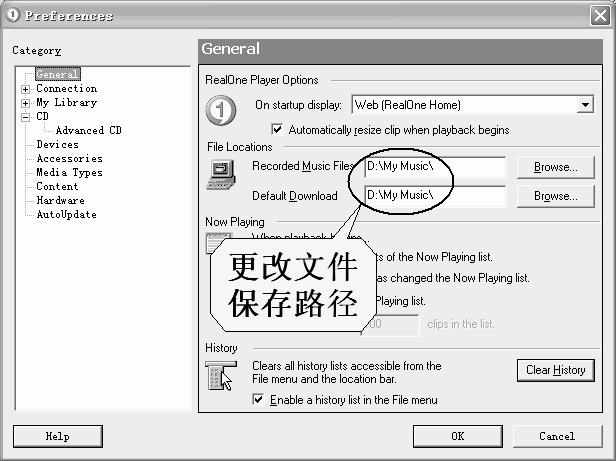This screenshot has height=461, width=616.
Task: Select the Devices category
Action: tap(57, 145)
